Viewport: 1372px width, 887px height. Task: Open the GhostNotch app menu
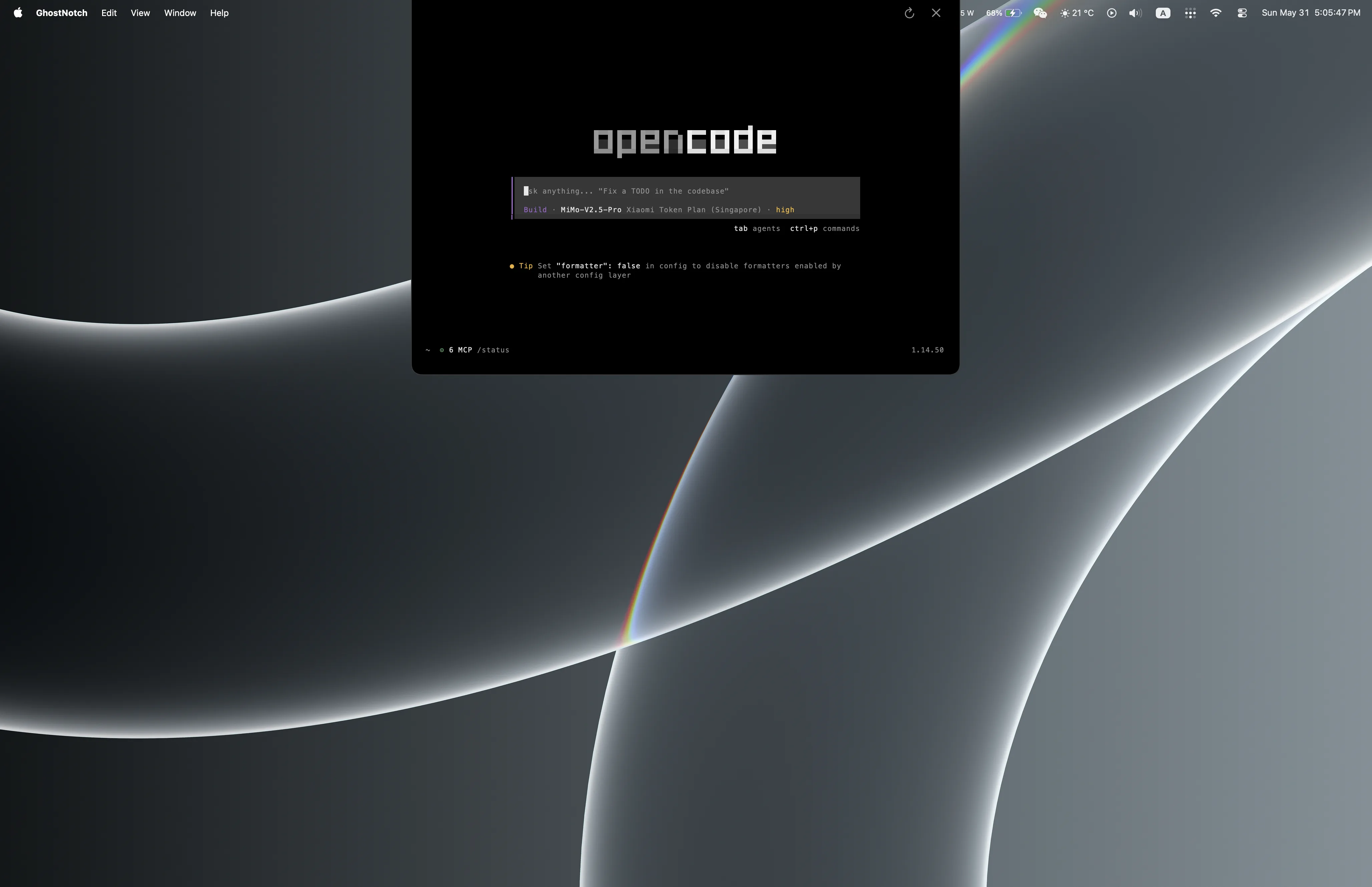point(62,13)
